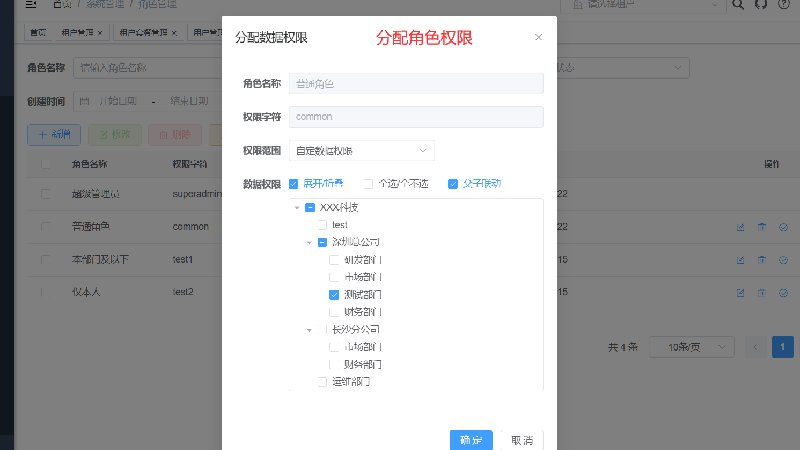Viewport: 800px width, 450px height.
Task: Open the tenant selector dropdown in the header
Action: tap(644, 5)
